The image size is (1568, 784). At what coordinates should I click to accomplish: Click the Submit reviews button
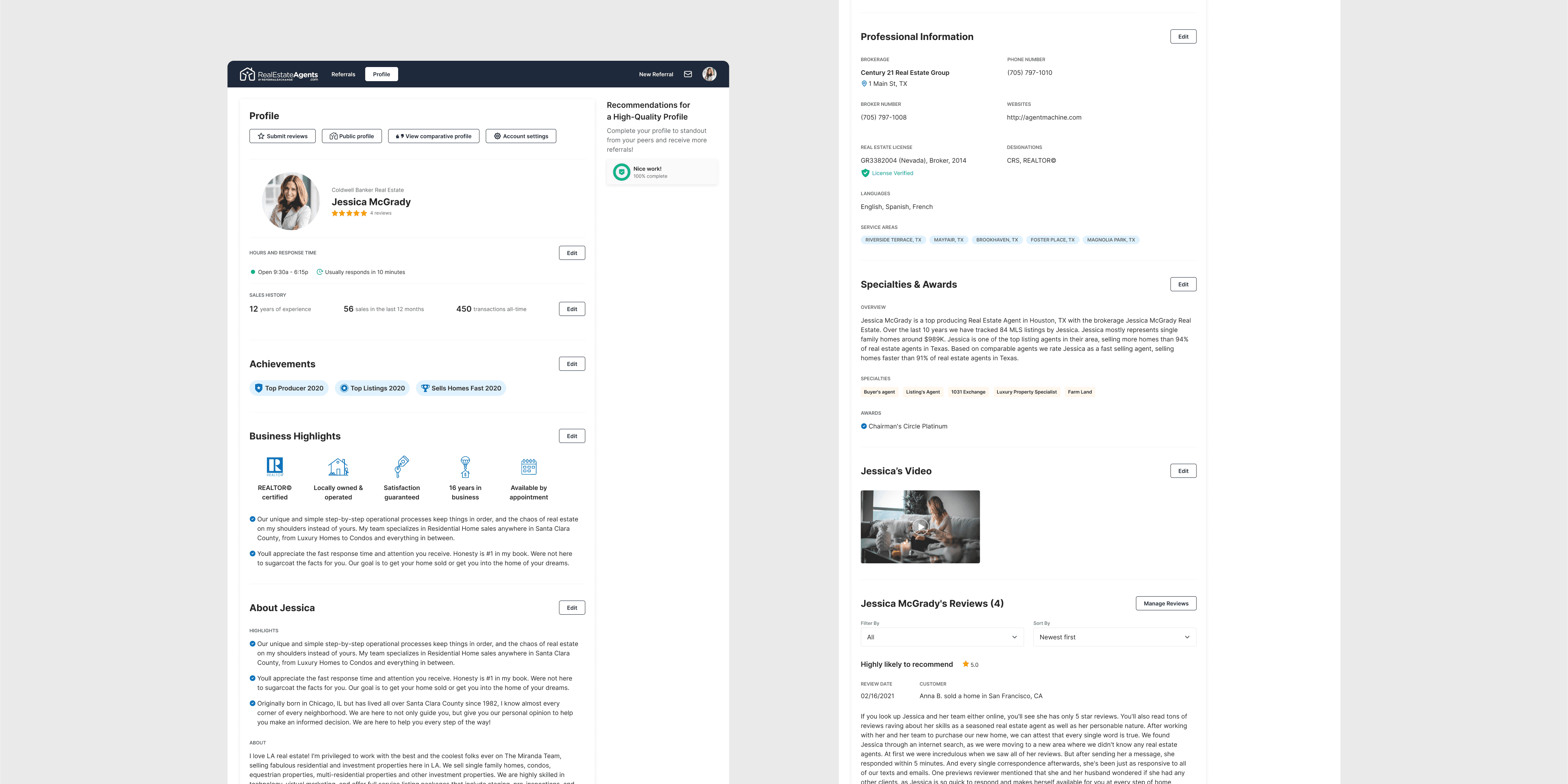pos(283,136)
